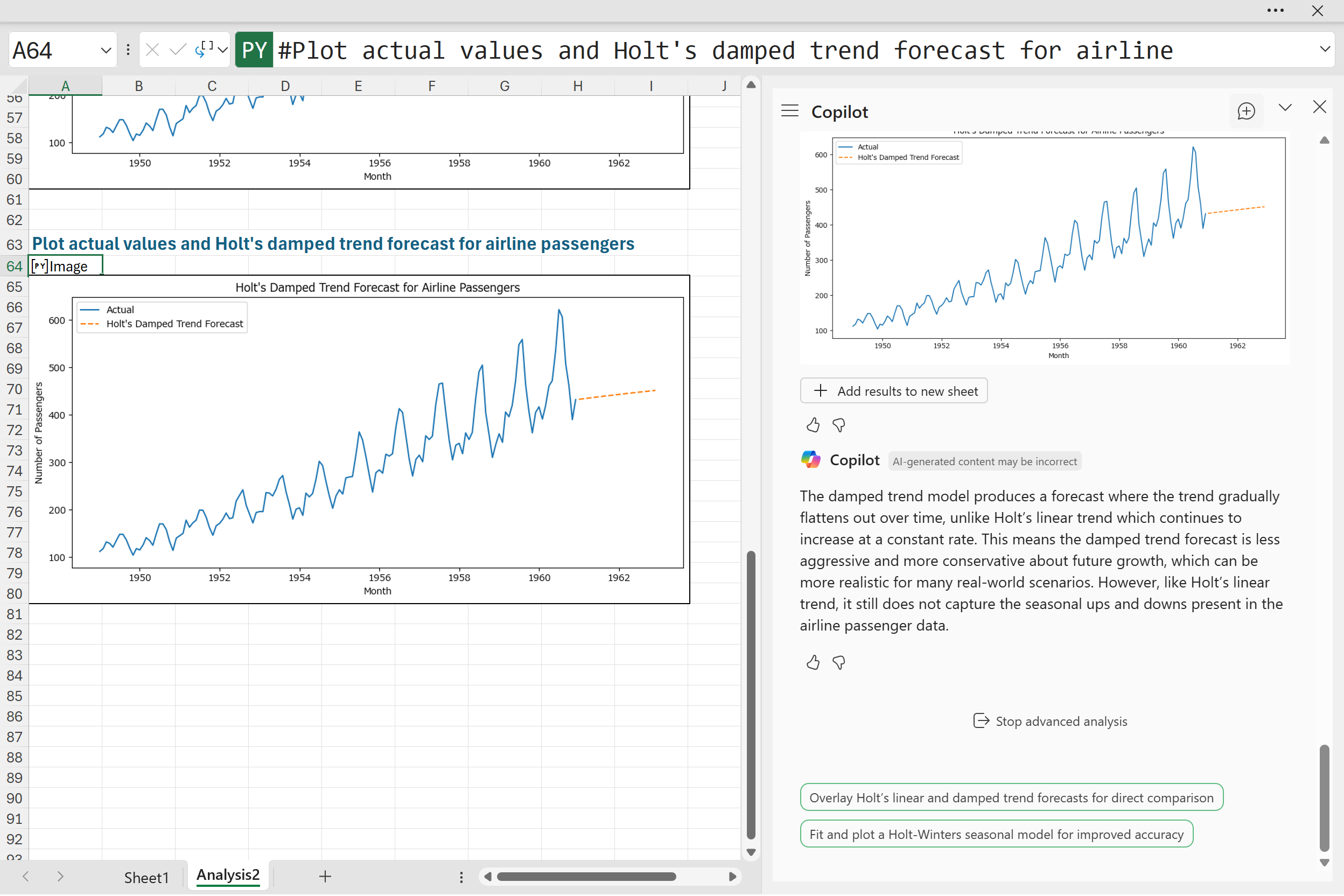The image size is (1344, 896).
Task: Expand the formula bar
Action: pos(1325,49)
